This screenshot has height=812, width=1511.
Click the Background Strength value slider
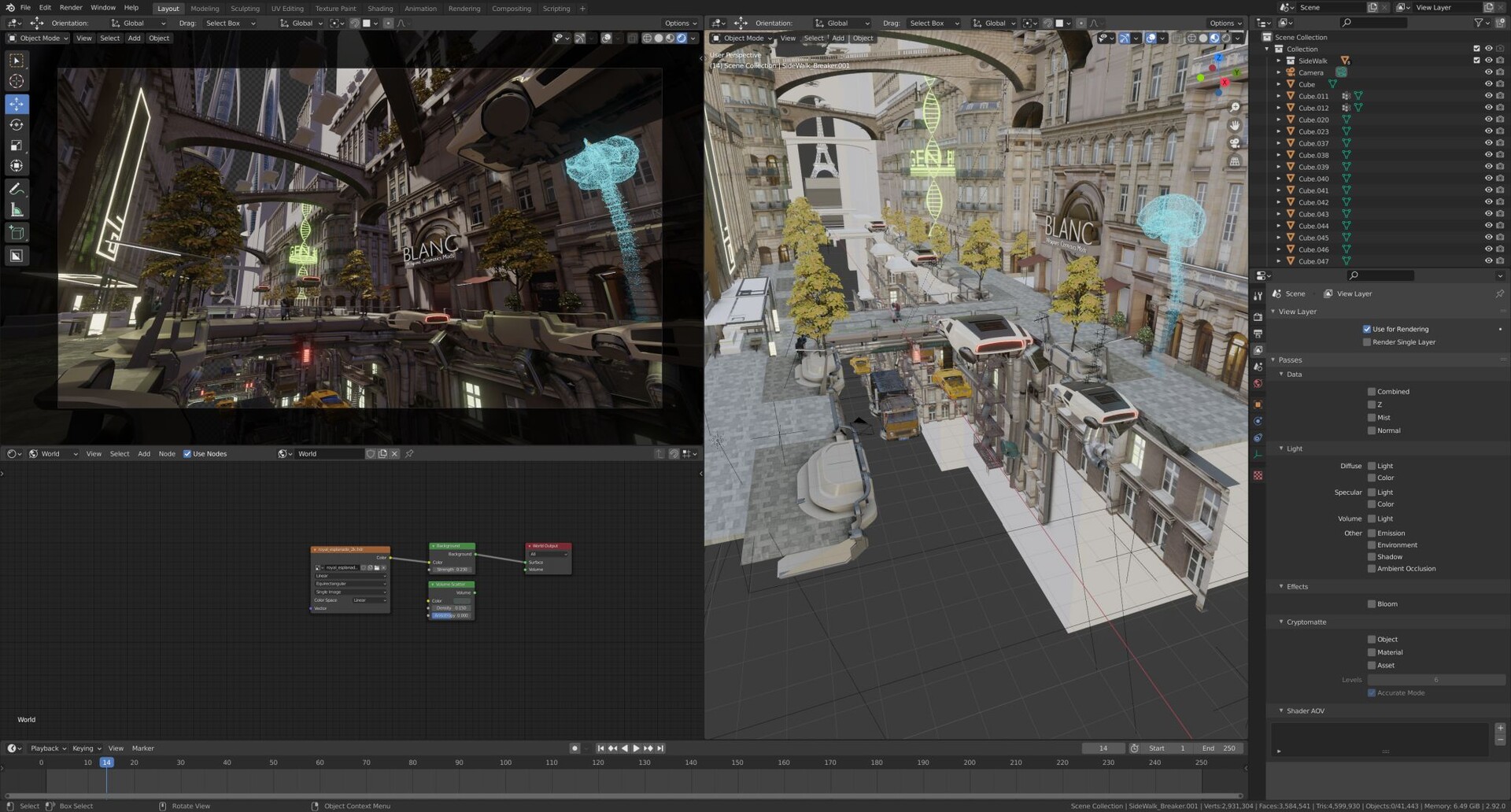pyautogui.click(x=452, y=570)
